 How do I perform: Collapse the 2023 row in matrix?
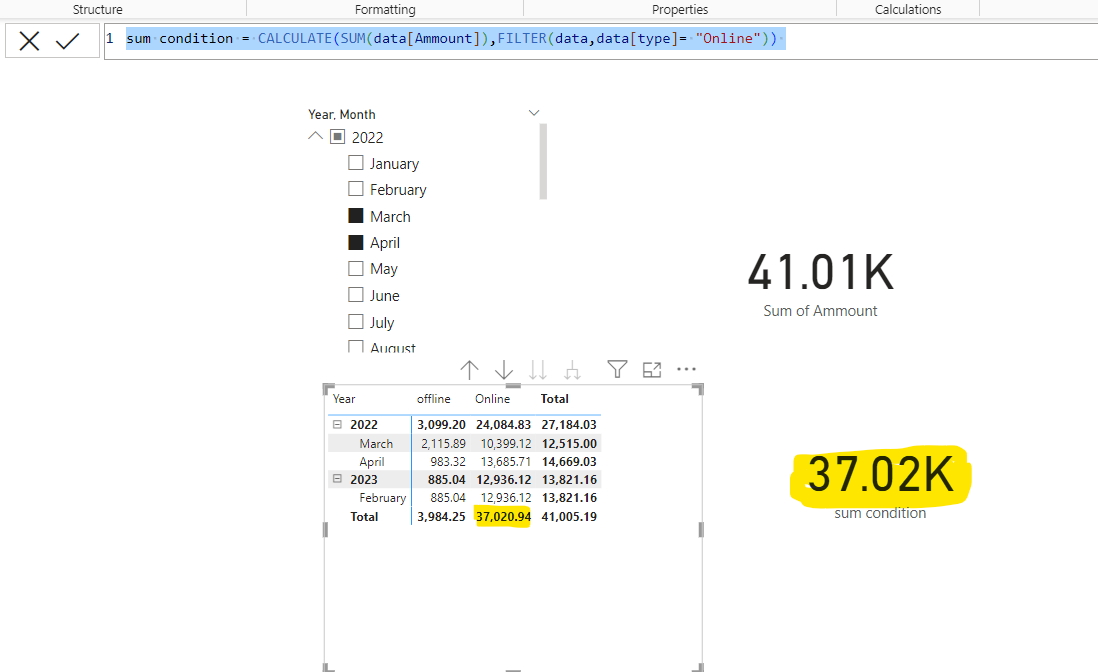(337, 479)
